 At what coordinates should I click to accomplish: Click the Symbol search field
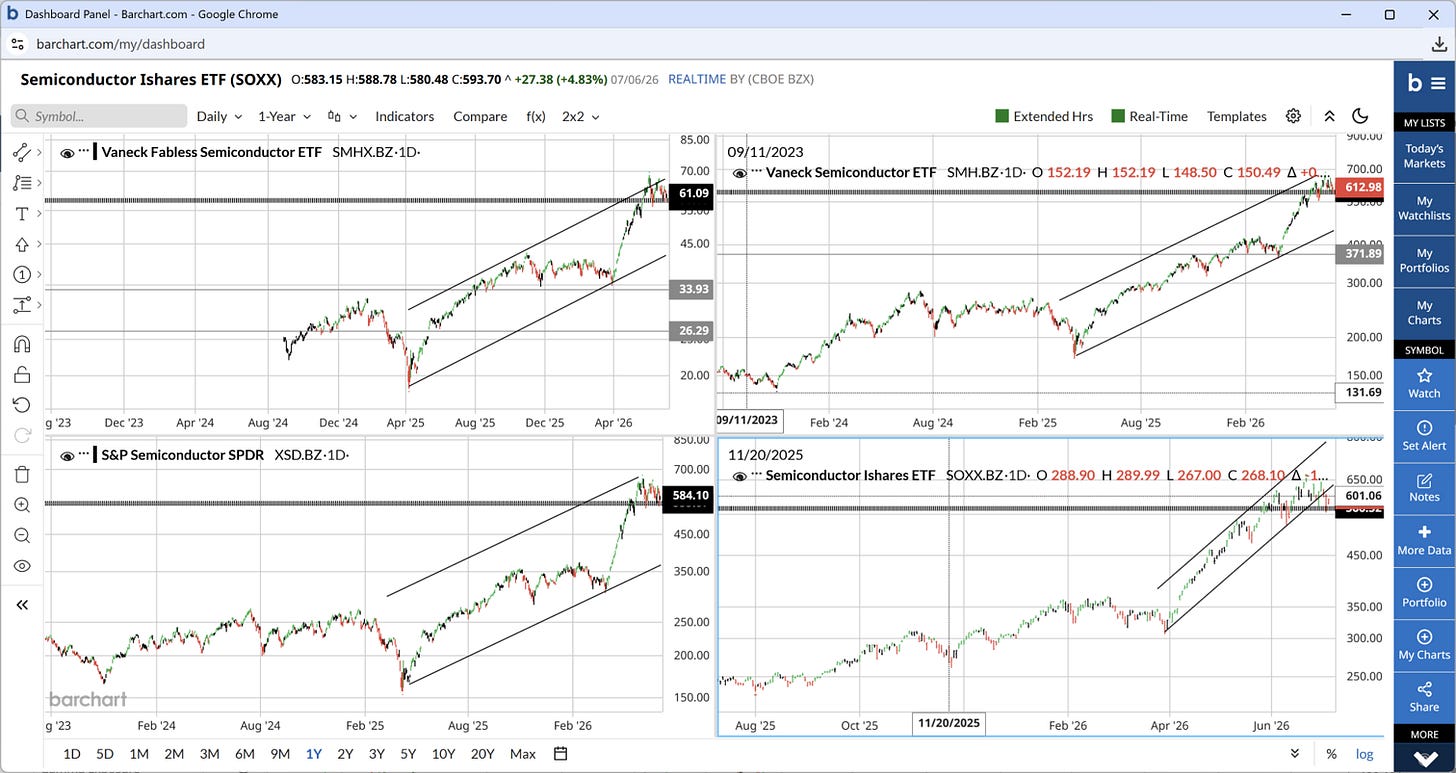tap(99, 116)
